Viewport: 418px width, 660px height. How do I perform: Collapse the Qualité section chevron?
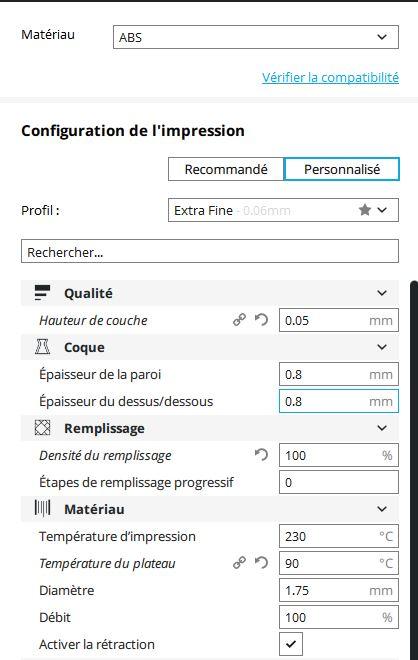point(382,293)
